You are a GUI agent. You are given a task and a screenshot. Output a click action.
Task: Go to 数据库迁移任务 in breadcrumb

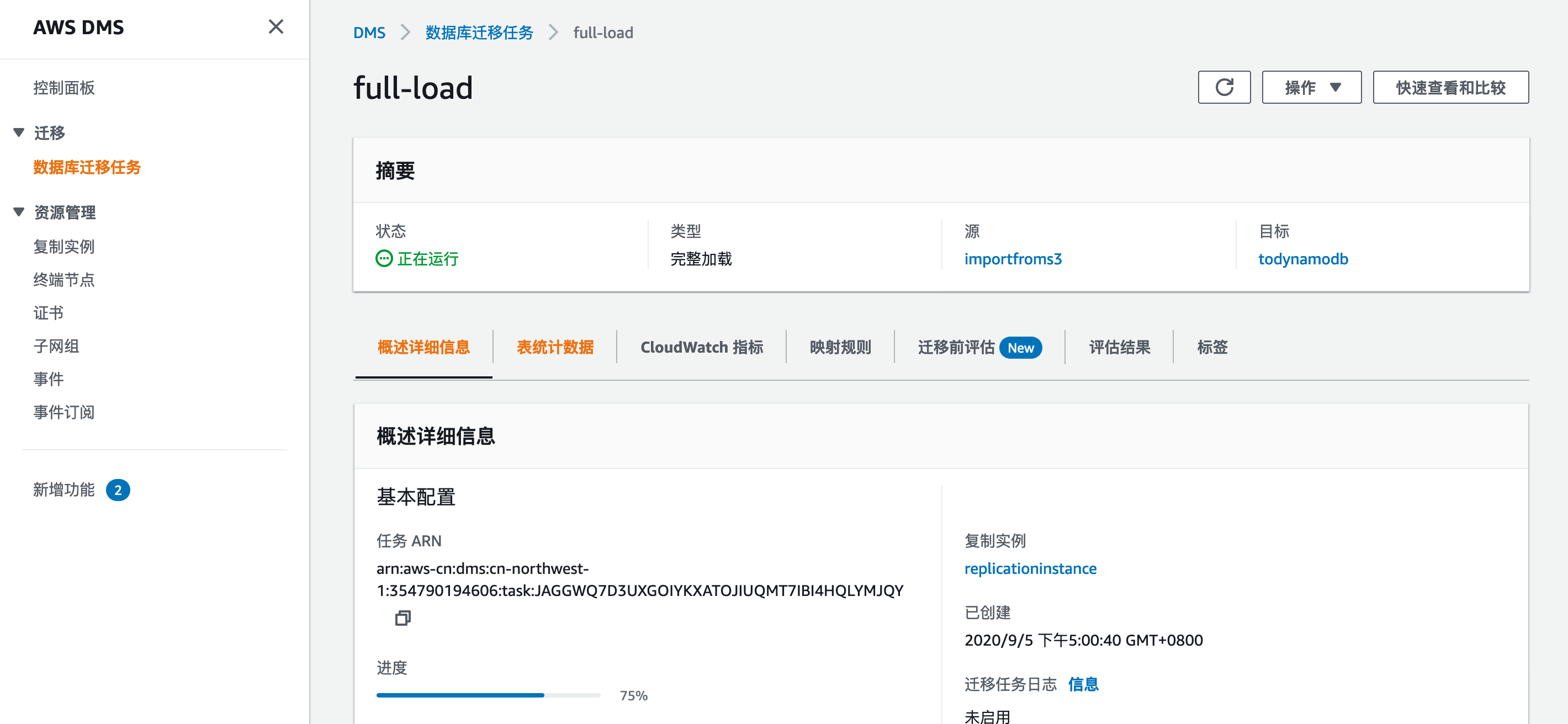(479, 32)
